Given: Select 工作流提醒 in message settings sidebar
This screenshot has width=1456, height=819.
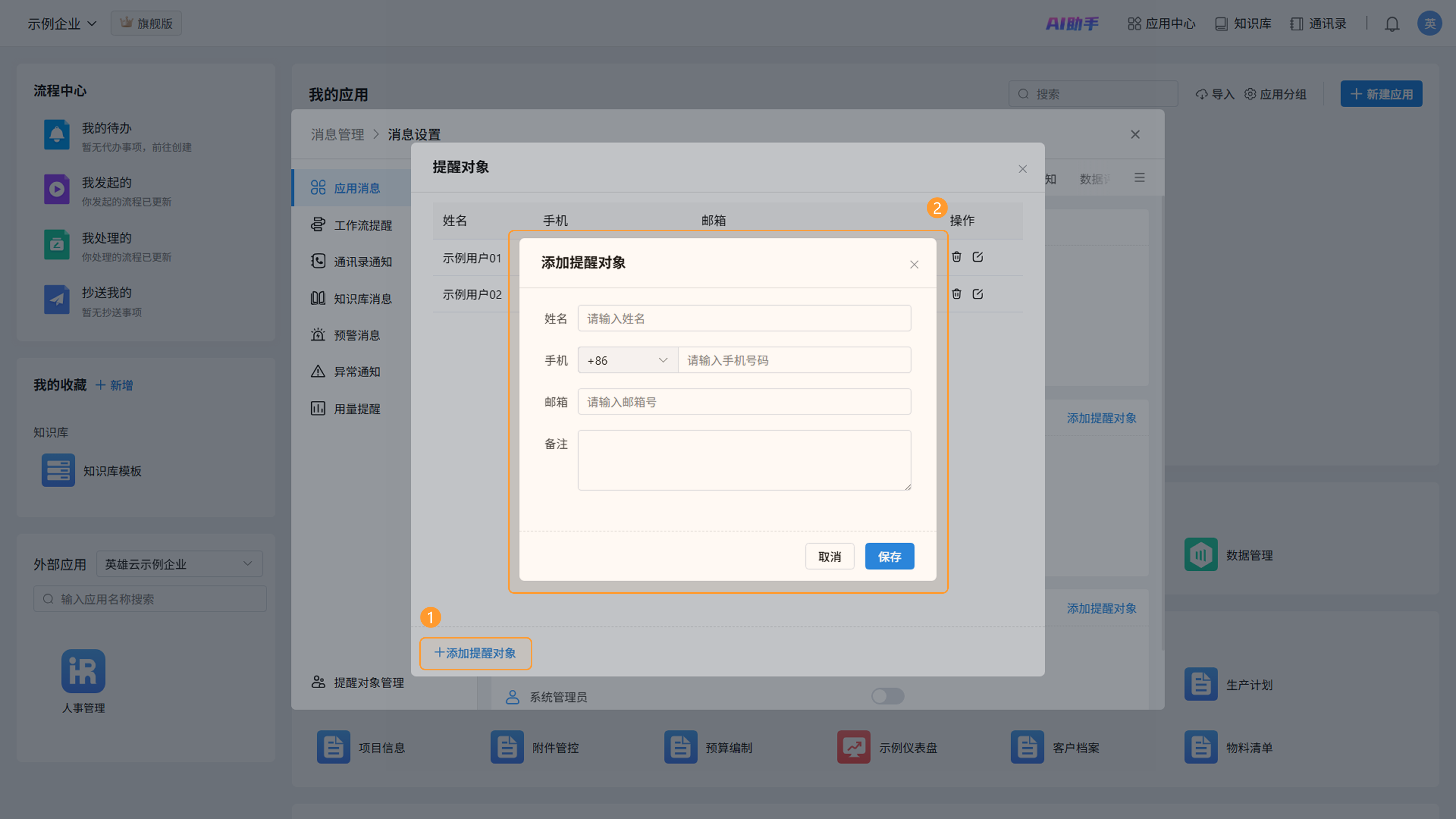Looking at the screenshot, I should (x=362, y=225).
